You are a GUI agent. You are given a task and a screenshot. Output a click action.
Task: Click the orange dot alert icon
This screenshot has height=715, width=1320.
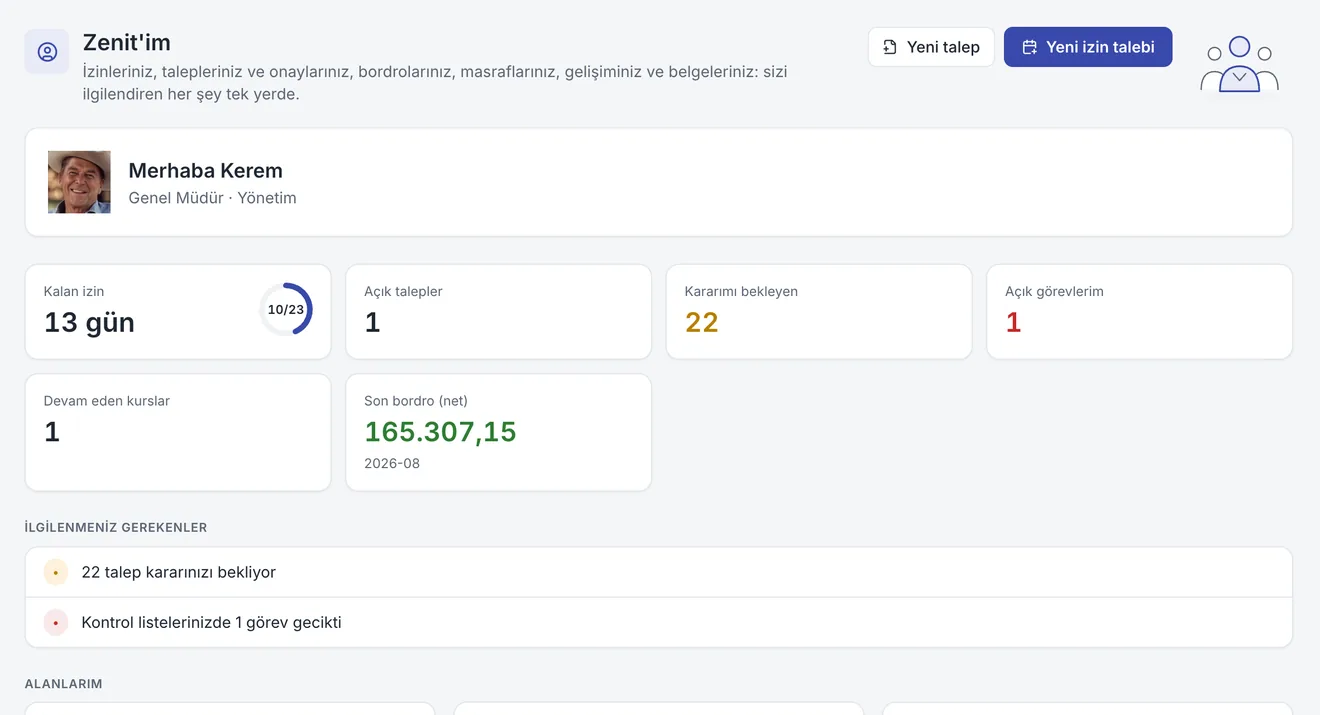pyautogui.click(x=56, y=573)
